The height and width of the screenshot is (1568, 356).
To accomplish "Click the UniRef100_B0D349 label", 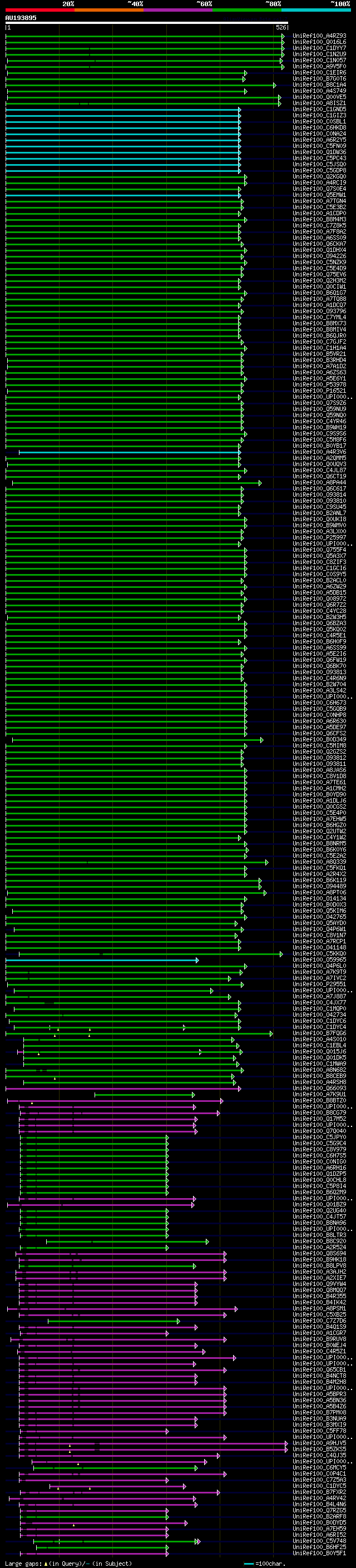I will (319, 740).
